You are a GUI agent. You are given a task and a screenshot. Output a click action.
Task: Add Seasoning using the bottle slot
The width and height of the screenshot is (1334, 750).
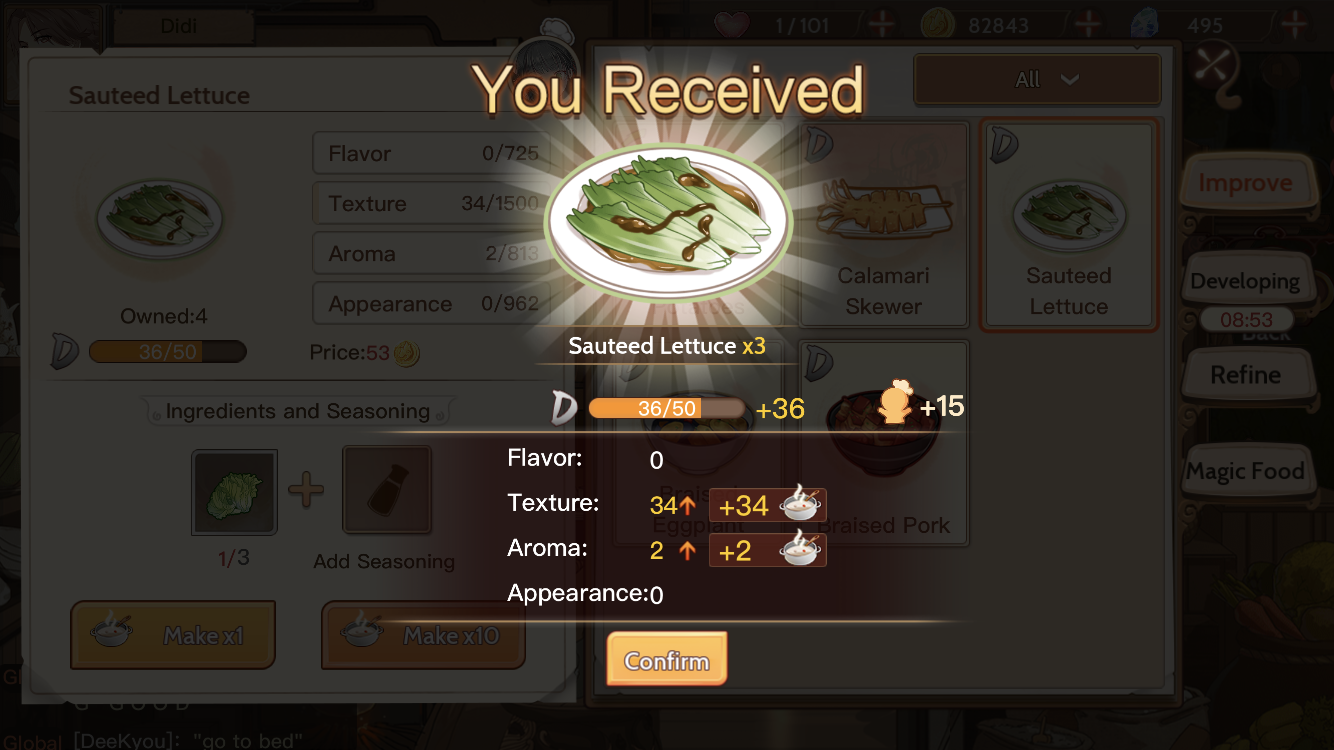(x=387, y=490)
